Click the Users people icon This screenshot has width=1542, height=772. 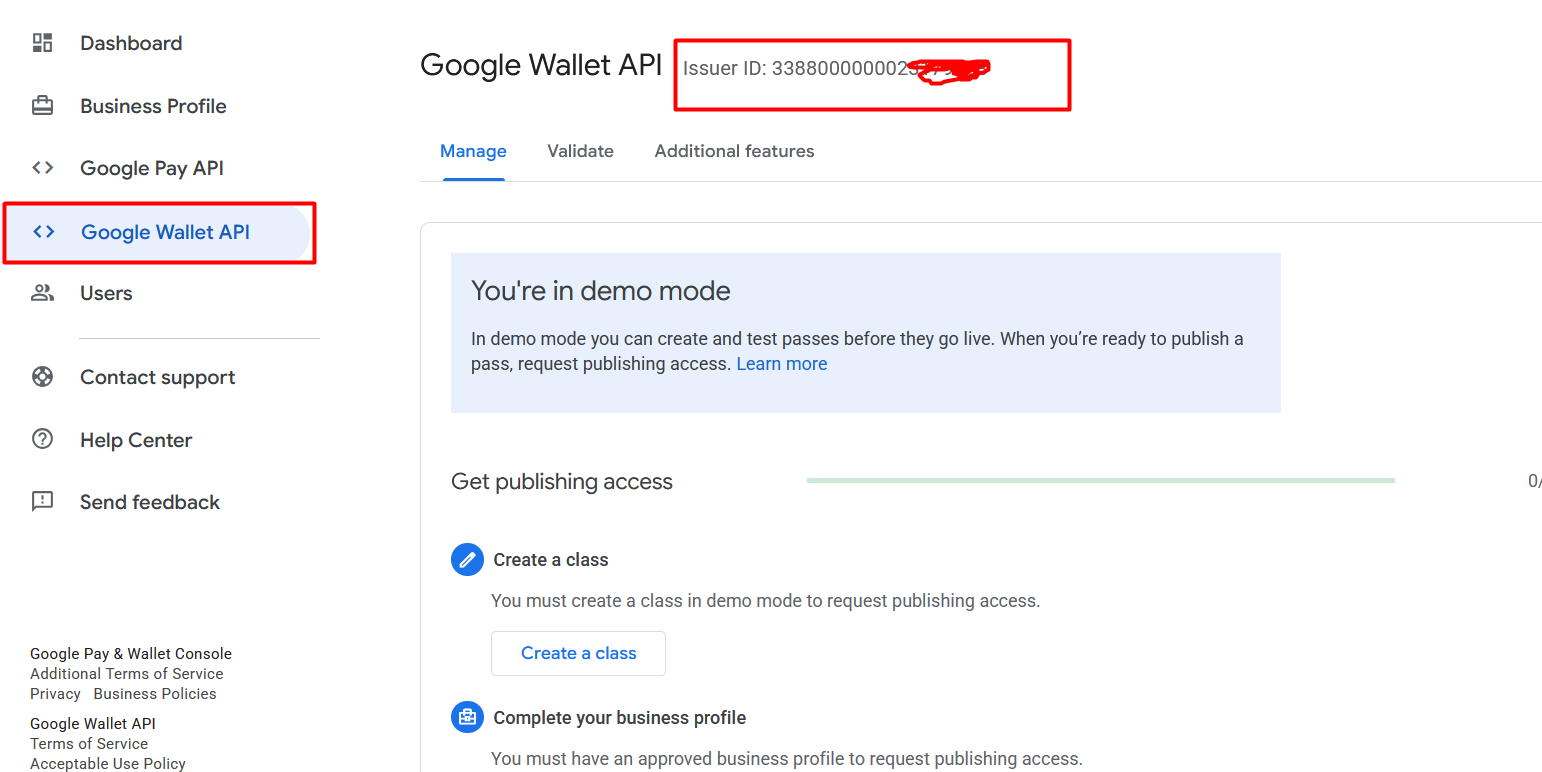click(x=42, y=293)
